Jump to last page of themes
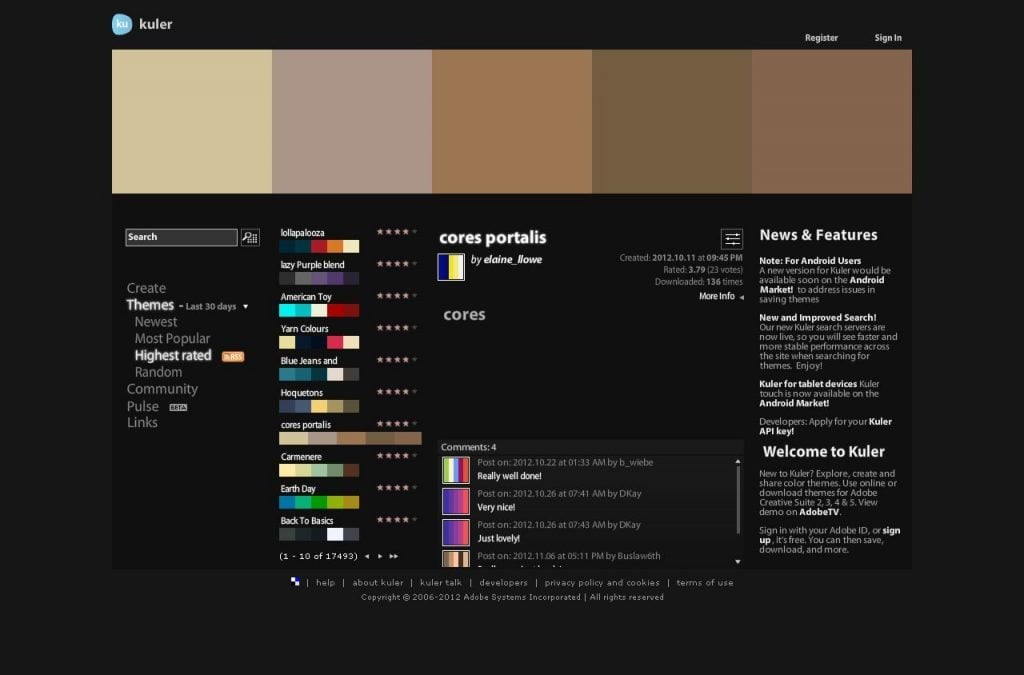1024x675 pixels. click(394, 556)
